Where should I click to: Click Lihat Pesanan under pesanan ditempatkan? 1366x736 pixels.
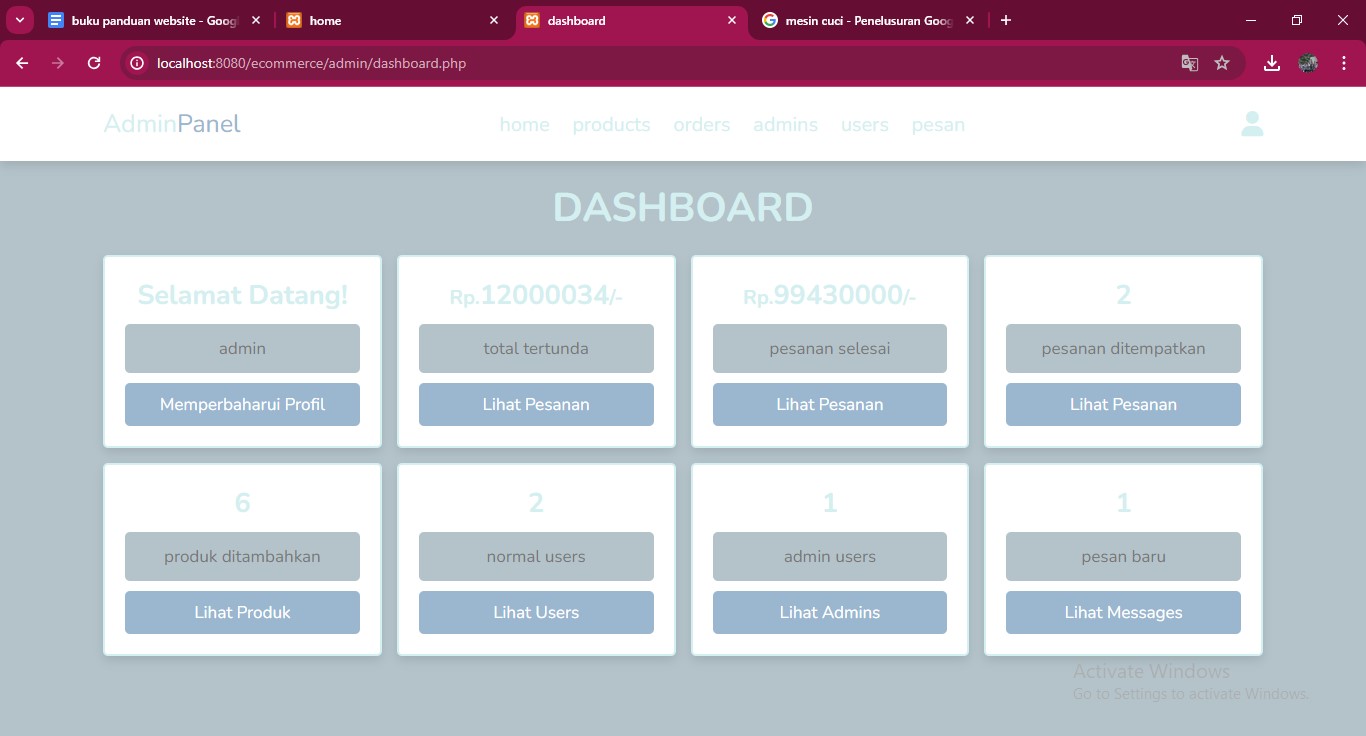point(1123,404)
